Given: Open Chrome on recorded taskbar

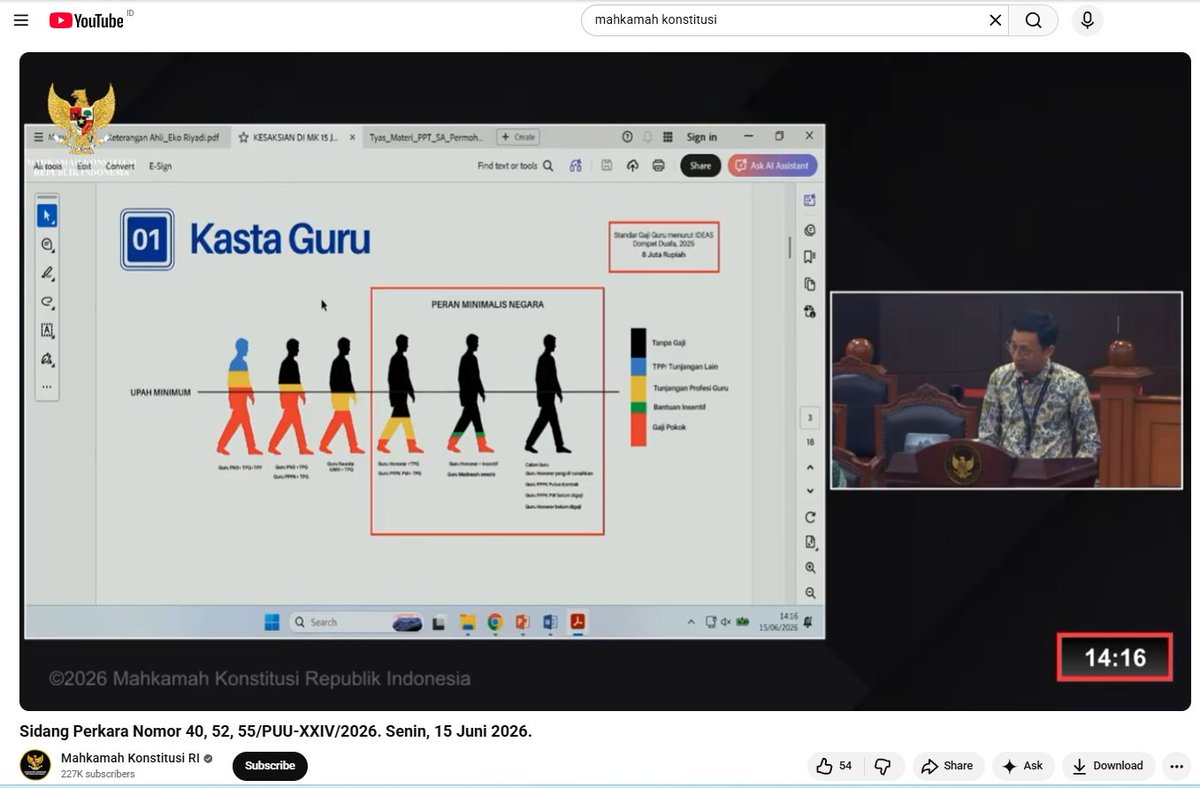Looking at the screenshot, I should [494, 622].
